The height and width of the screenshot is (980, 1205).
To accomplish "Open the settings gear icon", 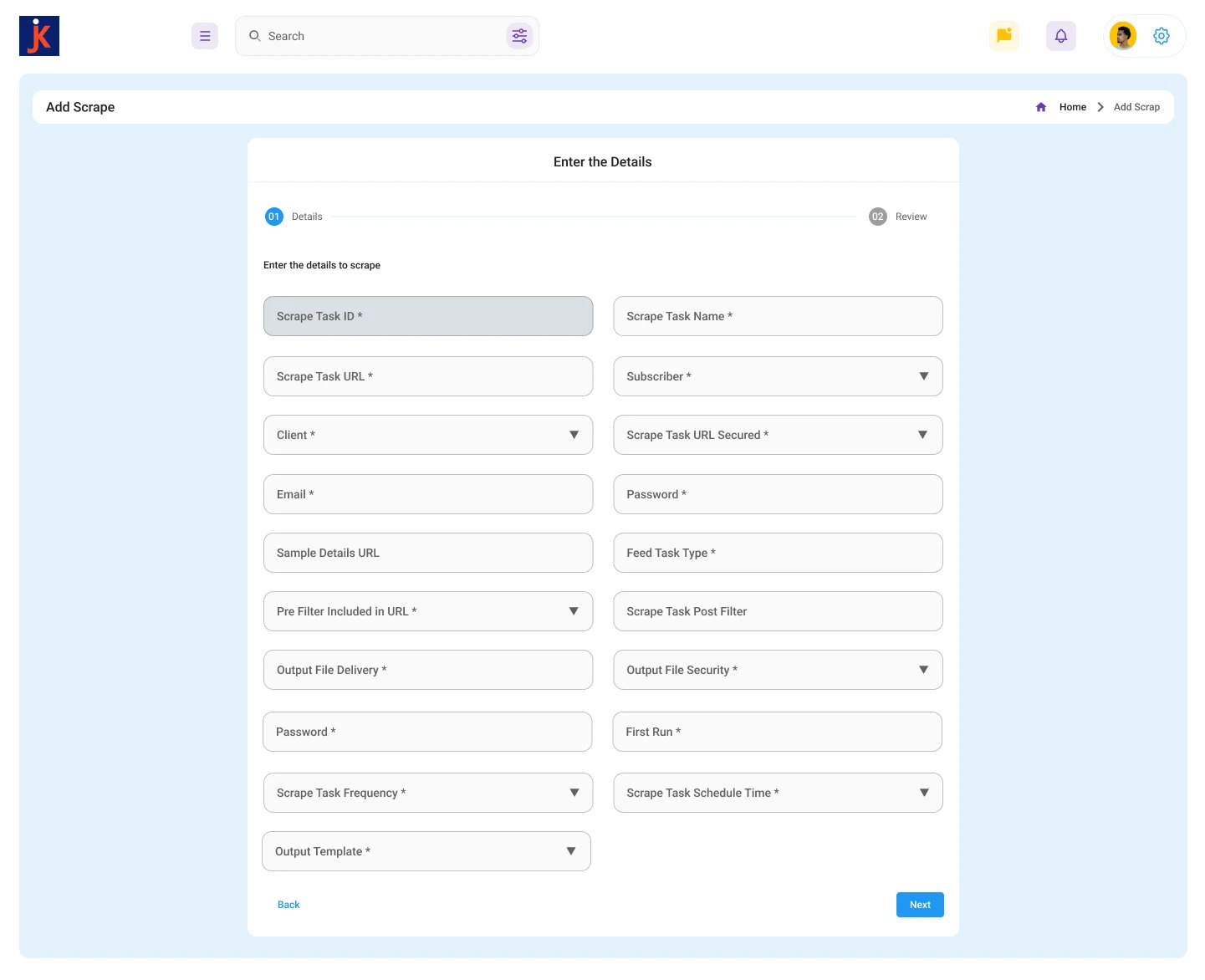I will click(x=1162, y=36).
